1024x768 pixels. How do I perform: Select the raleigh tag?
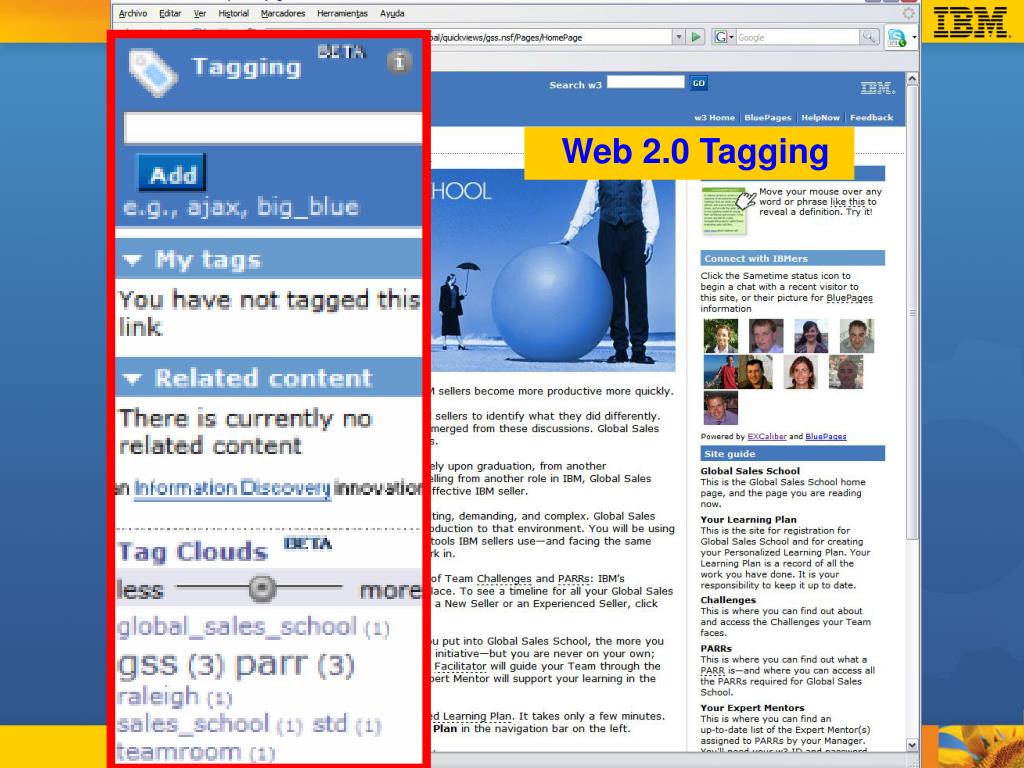point(174,697)
